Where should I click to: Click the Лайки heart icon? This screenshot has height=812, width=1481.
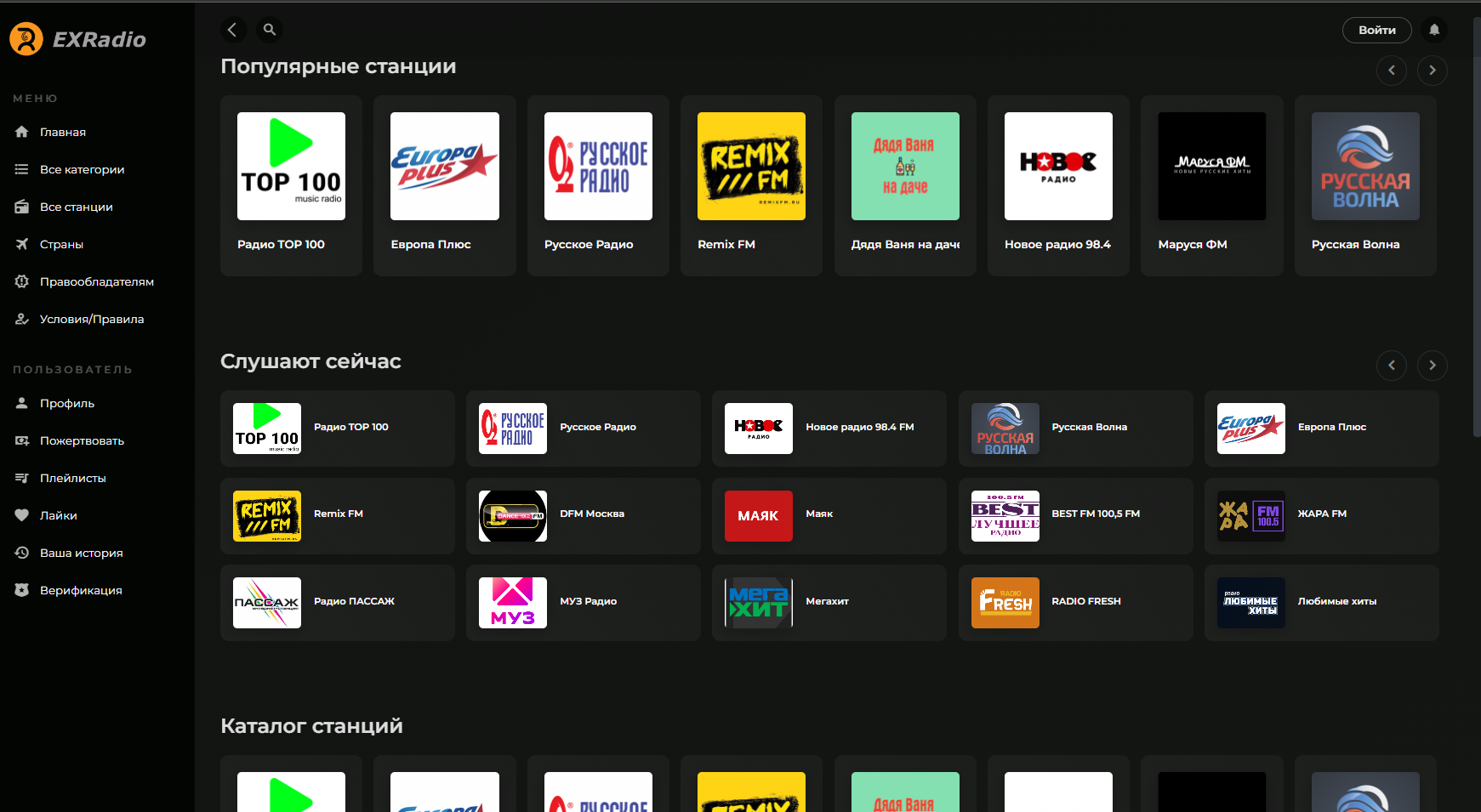(22, 515)
